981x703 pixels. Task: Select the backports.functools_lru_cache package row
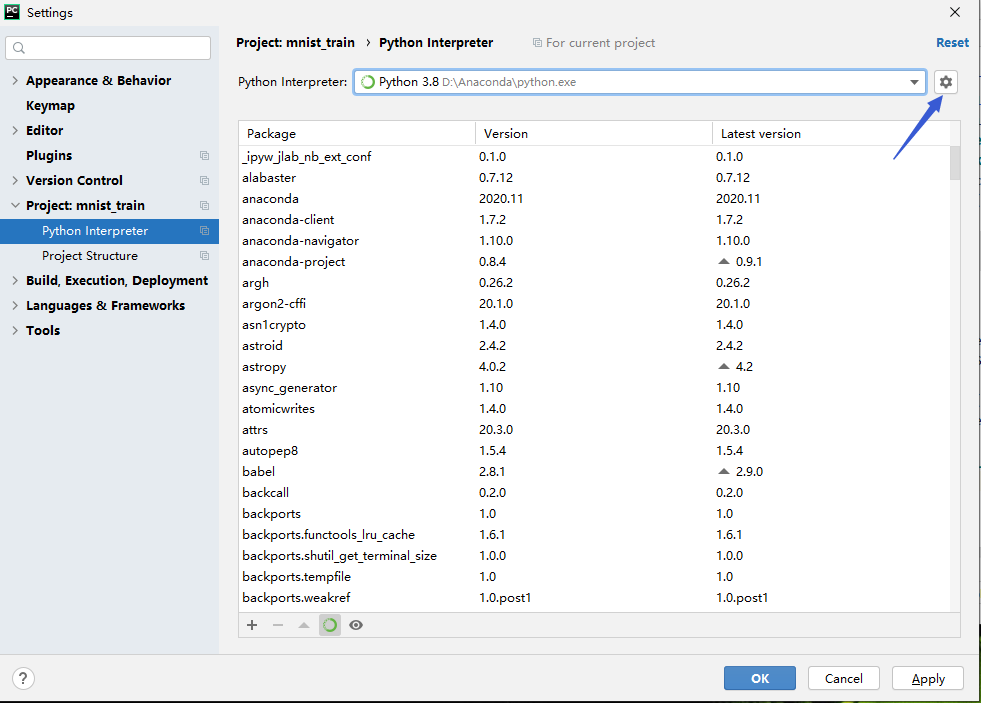[x=594, y=535]
